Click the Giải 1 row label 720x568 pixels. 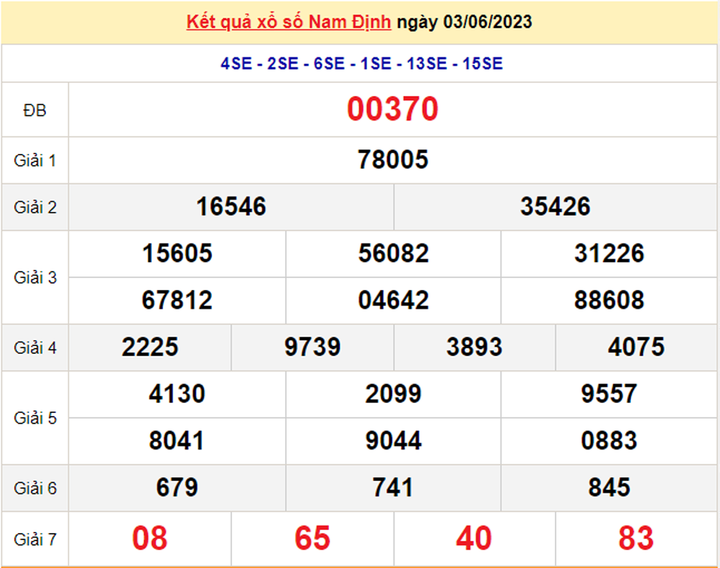pyautogui.click(x=35, y=161)
